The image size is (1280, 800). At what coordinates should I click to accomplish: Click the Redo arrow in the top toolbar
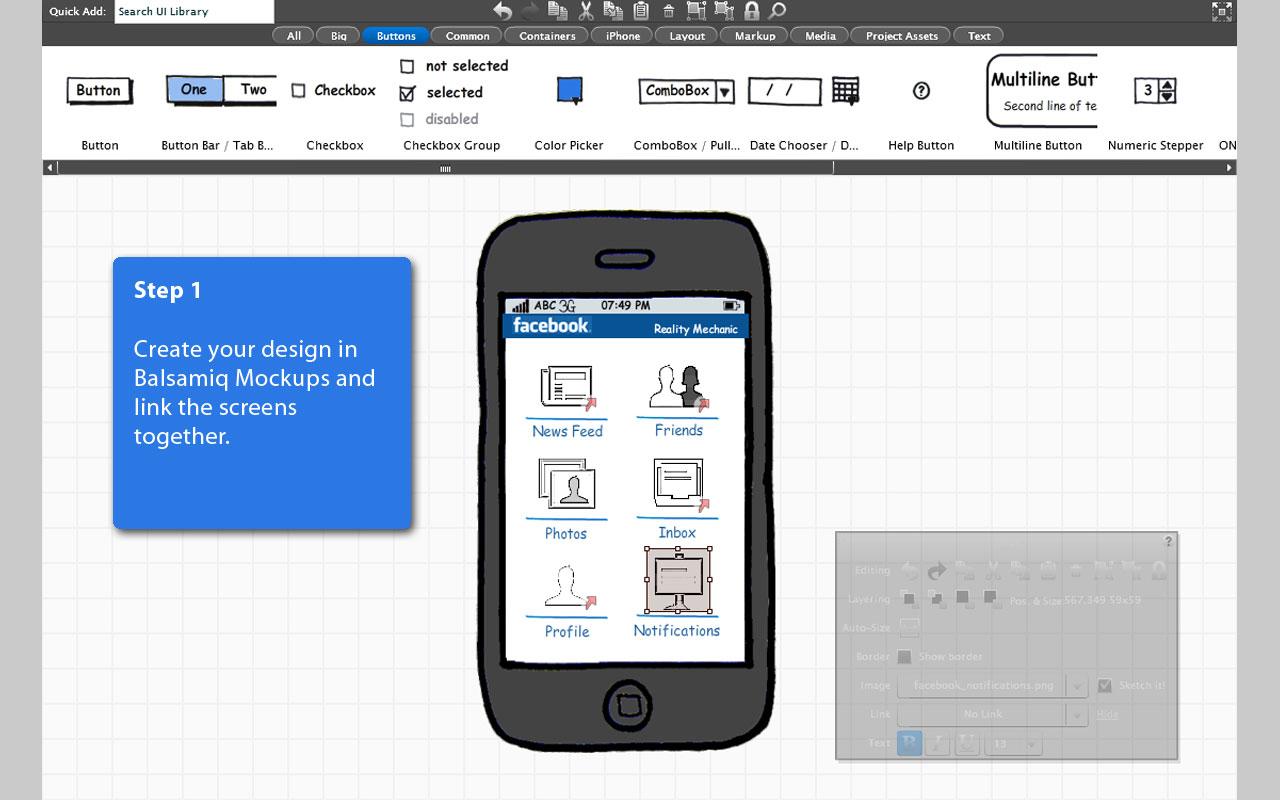point(530,11)
